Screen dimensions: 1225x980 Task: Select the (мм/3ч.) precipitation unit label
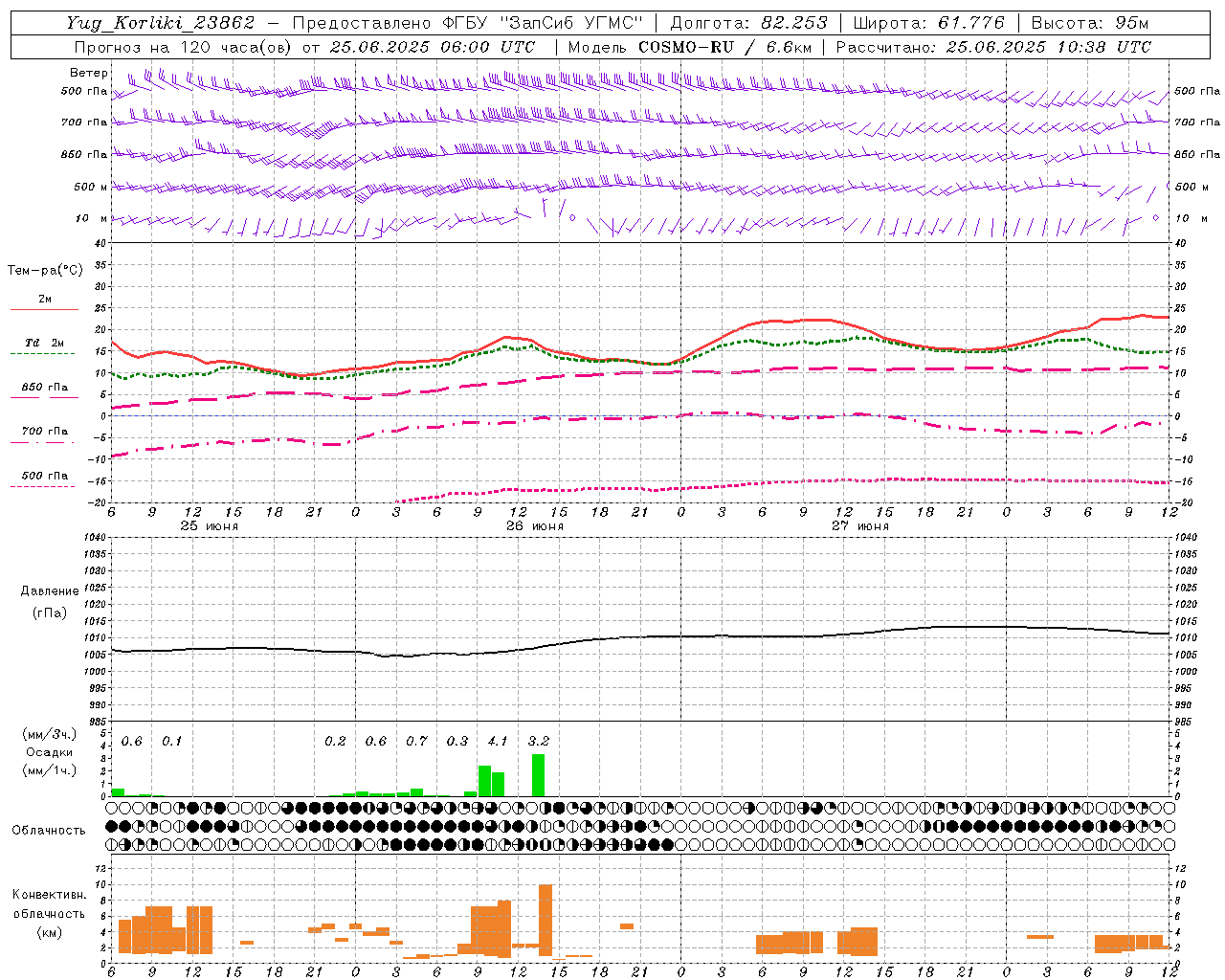coord(50,734)
